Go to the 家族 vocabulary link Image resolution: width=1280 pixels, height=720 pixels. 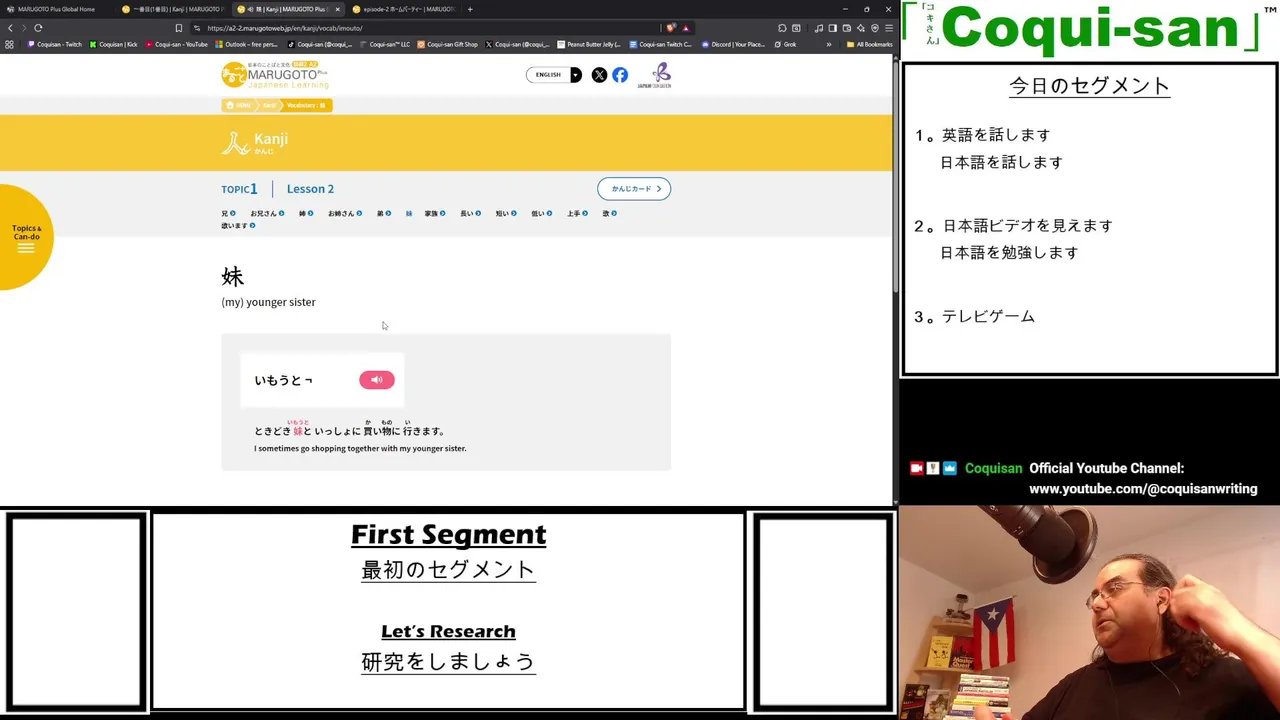(x=435, y=213)
